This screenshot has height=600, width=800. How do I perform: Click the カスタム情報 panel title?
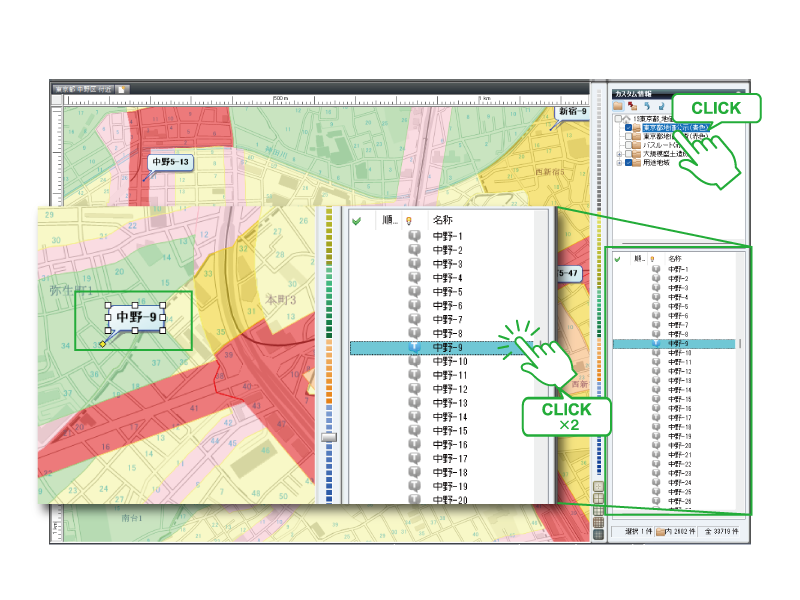pos(633,94)
